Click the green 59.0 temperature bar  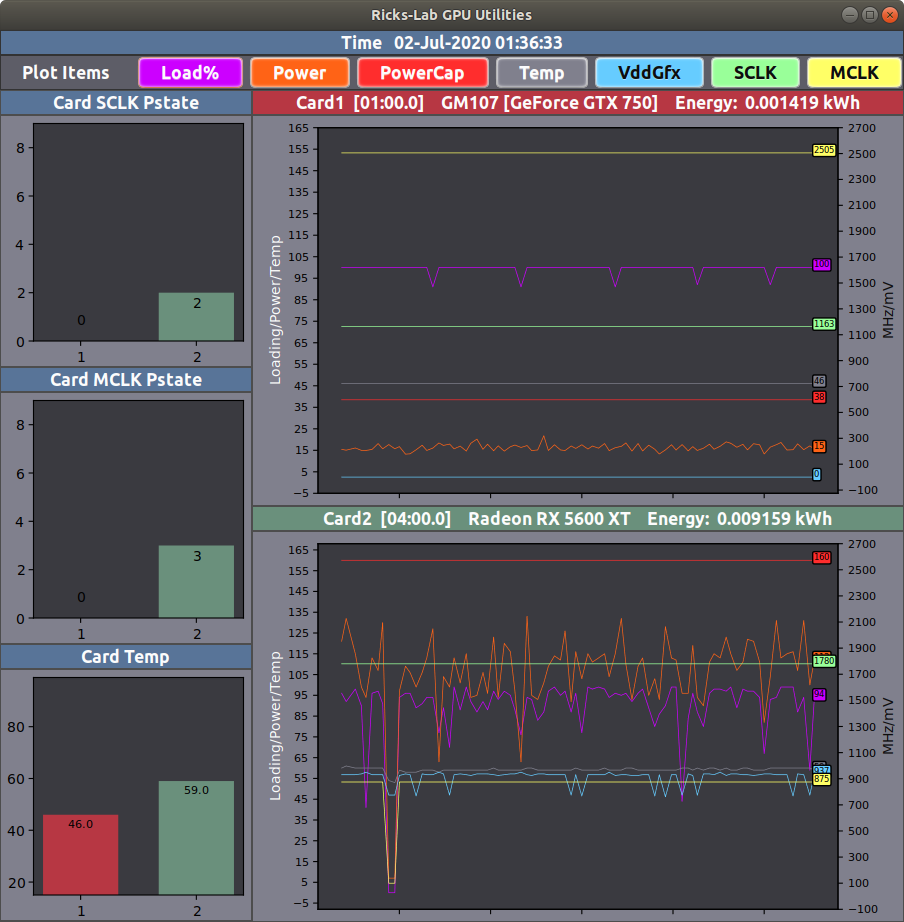196,837
